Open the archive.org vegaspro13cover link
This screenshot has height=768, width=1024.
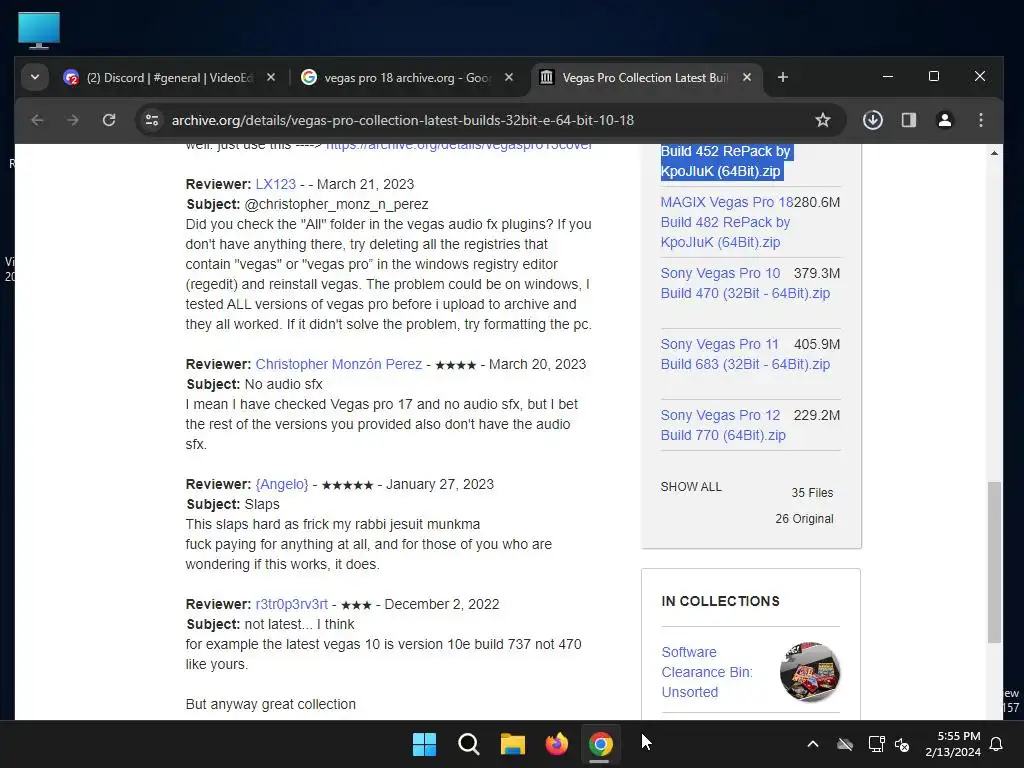[x=459, y=145]
